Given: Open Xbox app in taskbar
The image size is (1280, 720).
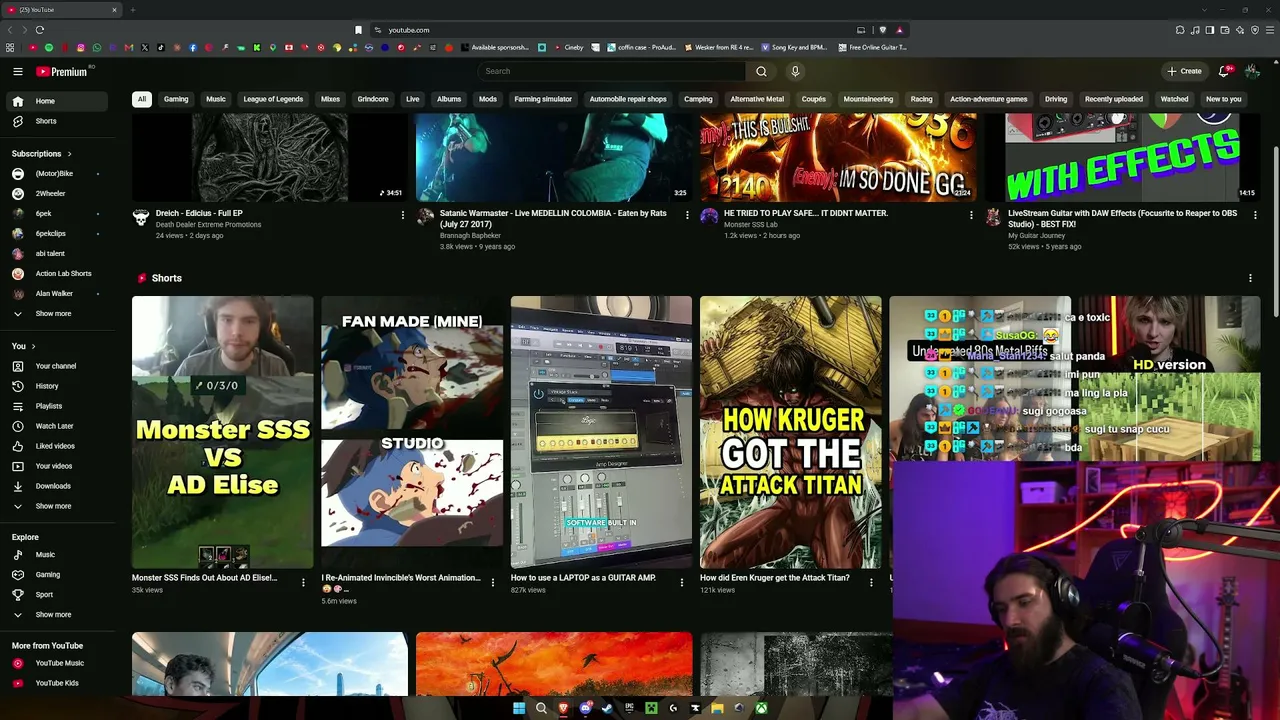Looking at the screenshot, I should click(x=761, y=709).
